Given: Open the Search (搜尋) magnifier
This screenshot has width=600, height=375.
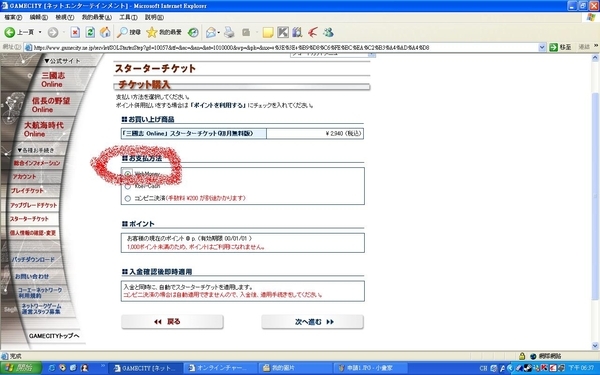Looking at the screenshot, I should (x=129, y=33).
